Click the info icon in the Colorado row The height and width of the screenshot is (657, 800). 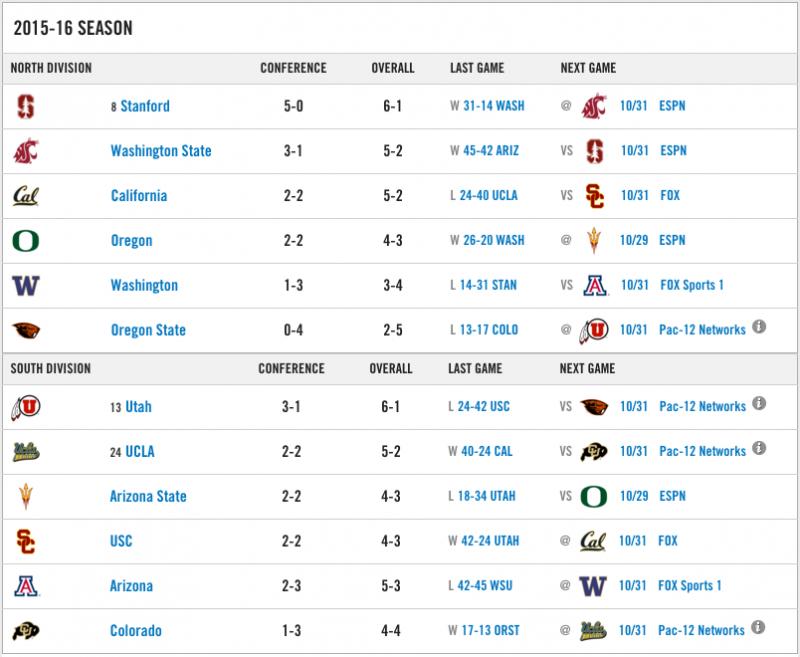pos(758,627)
